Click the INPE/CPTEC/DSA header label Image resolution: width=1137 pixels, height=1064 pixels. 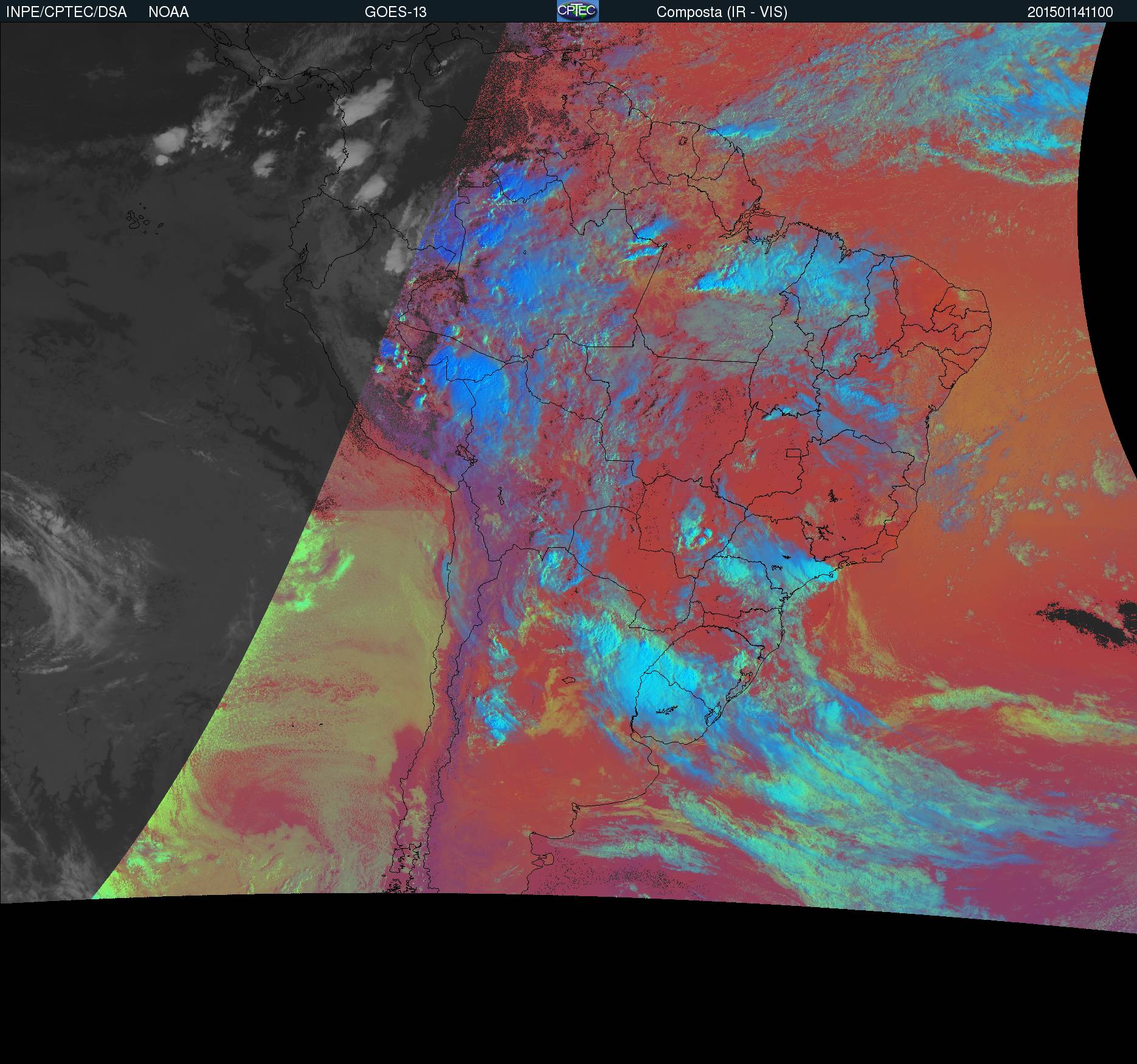pyautogui.click(x=66, y=12)
